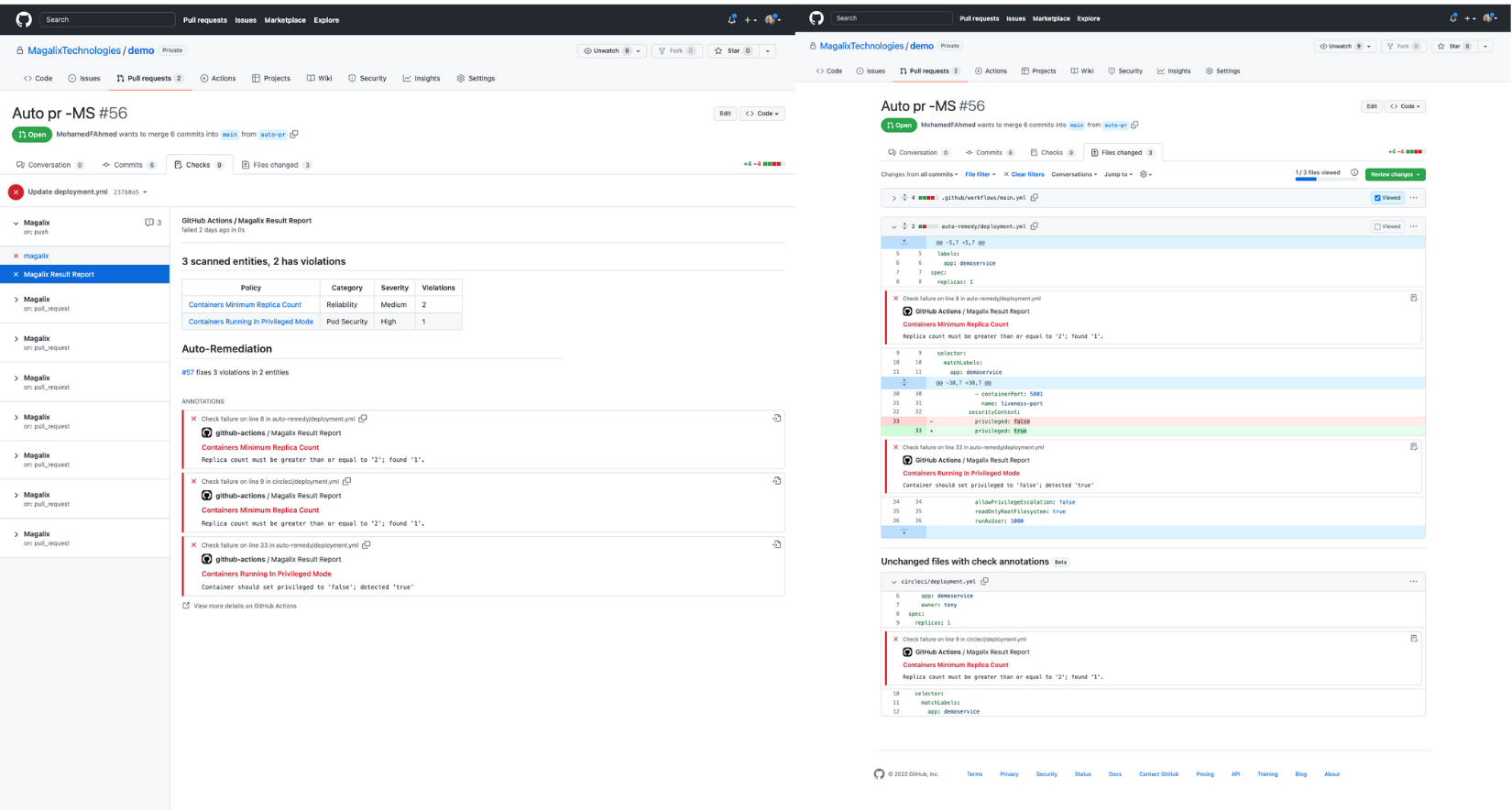Open Actions repo tab in left window
The width and height of the screenshot is (1512, 810).
(x=218, y=79)
